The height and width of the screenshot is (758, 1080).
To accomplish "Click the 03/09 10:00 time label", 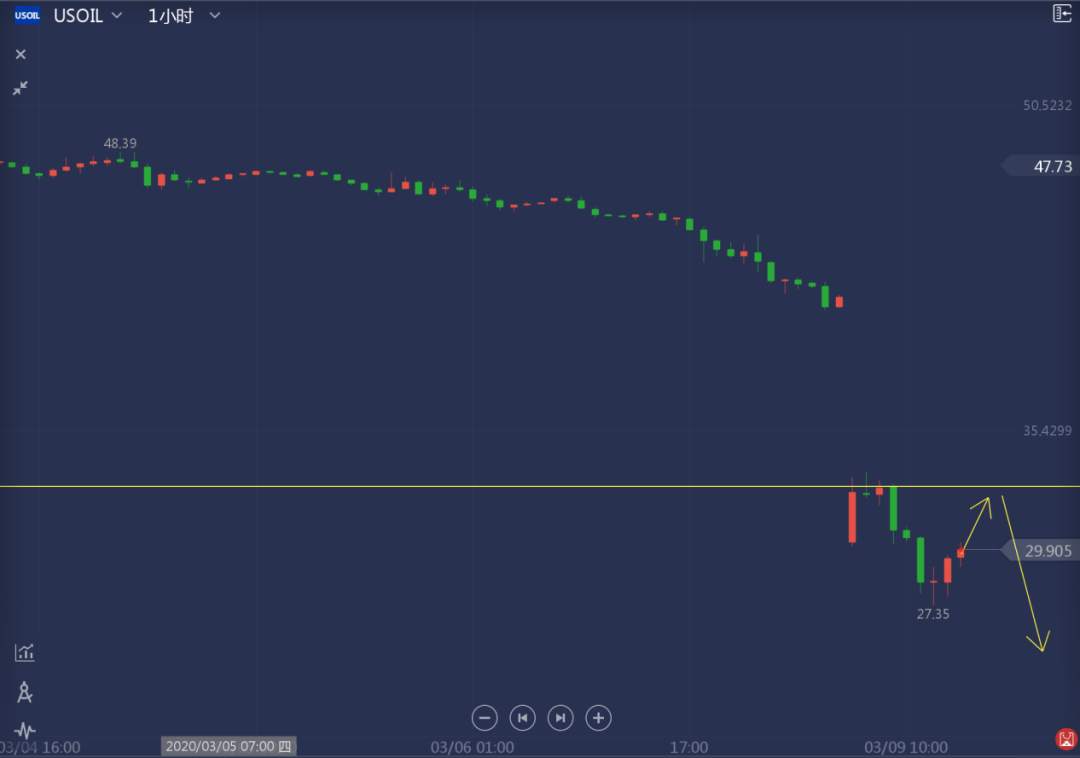I will coord(906,747).
